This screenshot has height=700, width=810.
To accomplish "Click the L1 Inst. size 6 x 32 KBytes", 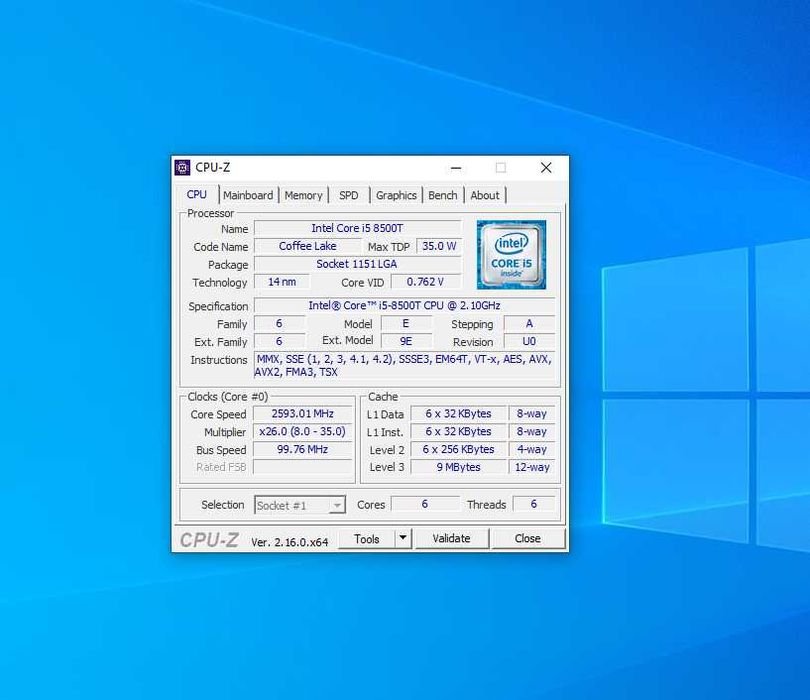I will pyautogui.click(x=458, y=431).
